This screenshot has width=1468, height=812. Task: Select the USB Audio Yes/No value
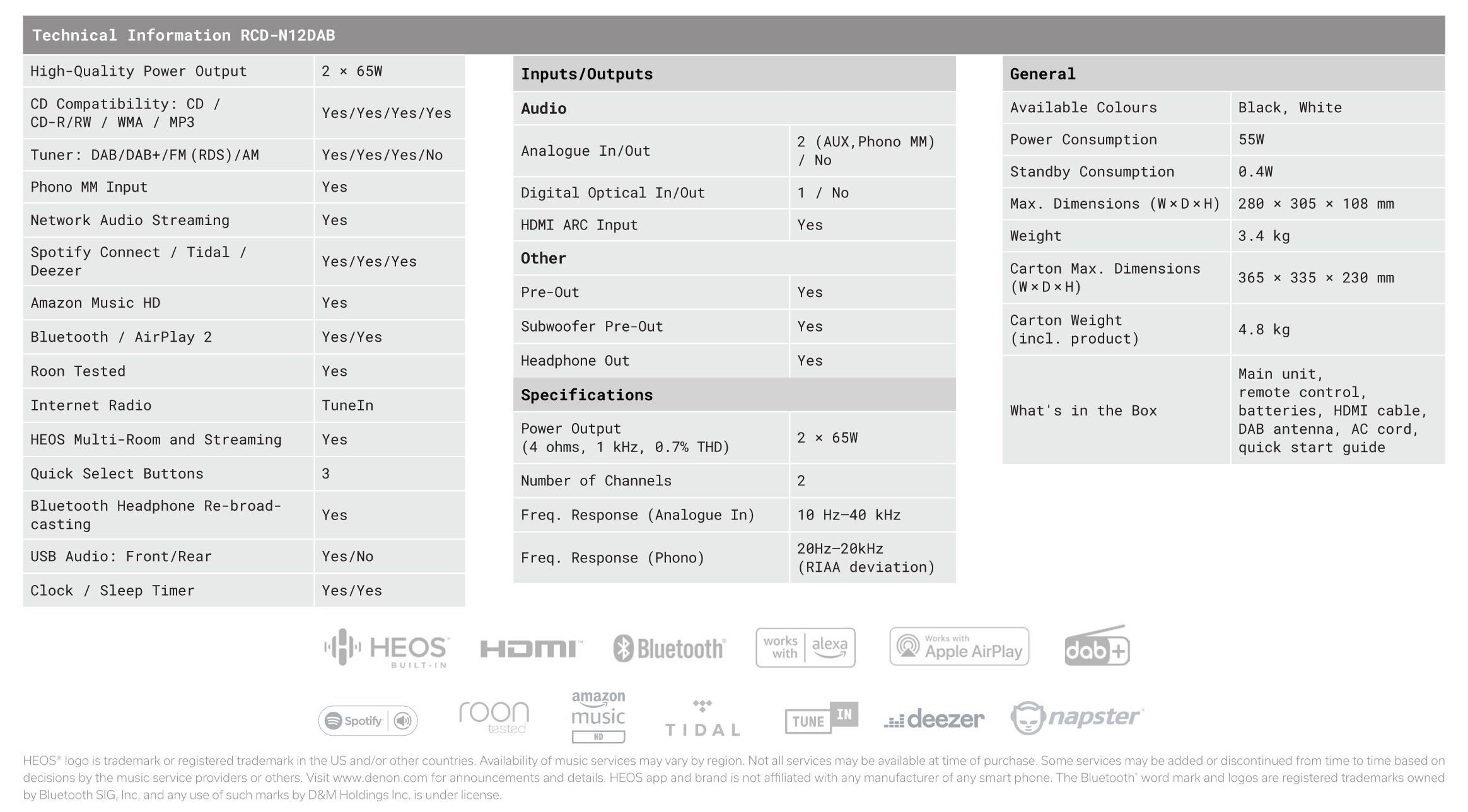click(347, 557)
